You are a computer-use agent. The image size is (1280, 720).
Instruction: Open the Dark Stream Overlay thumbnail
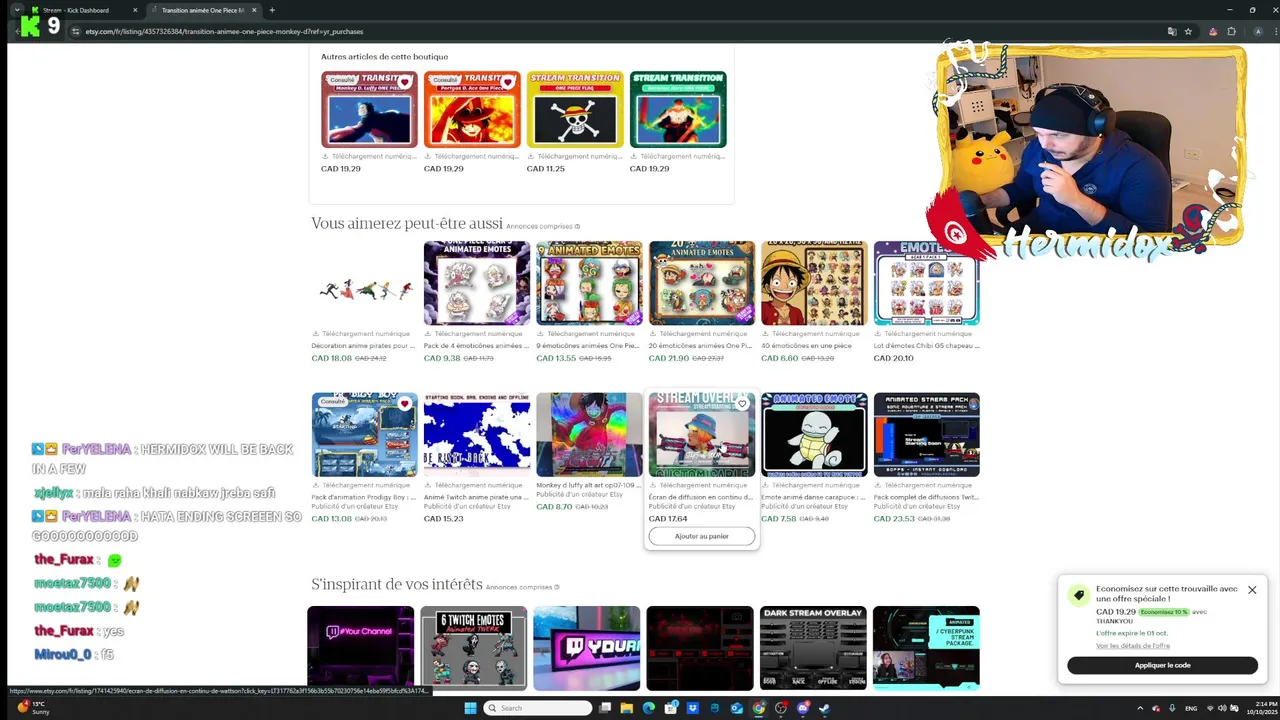coord(812,648)
